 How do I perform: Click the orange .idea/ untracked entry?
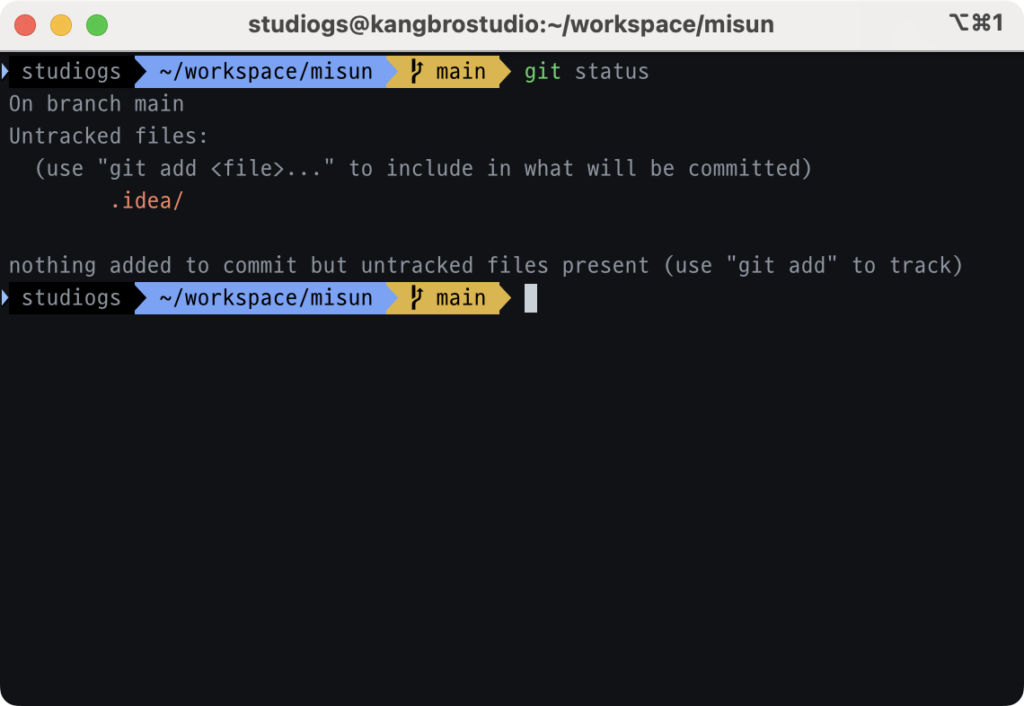point(146,201)
